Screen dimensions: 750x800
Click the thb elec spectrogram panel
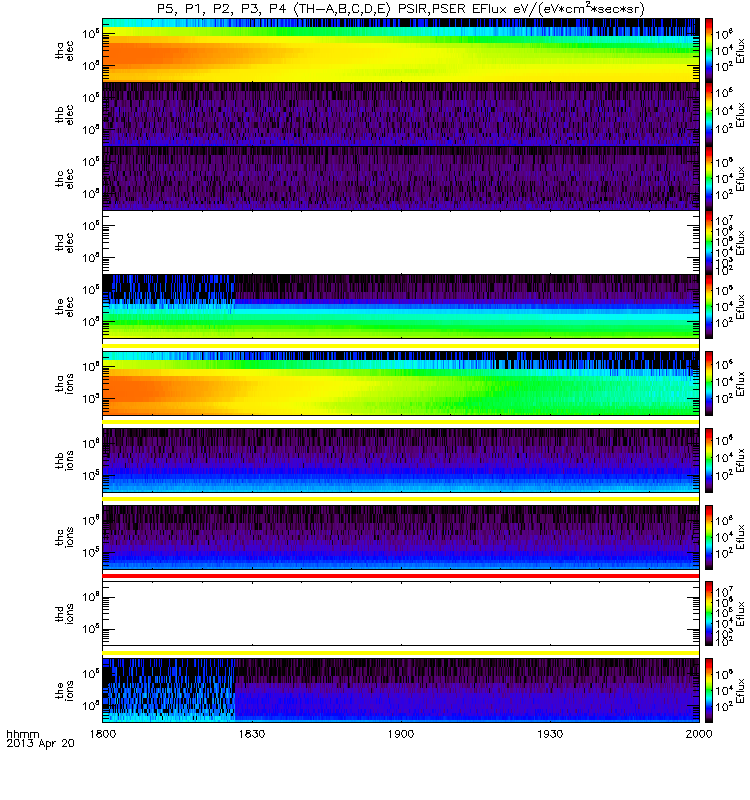[x=401, y=114]
